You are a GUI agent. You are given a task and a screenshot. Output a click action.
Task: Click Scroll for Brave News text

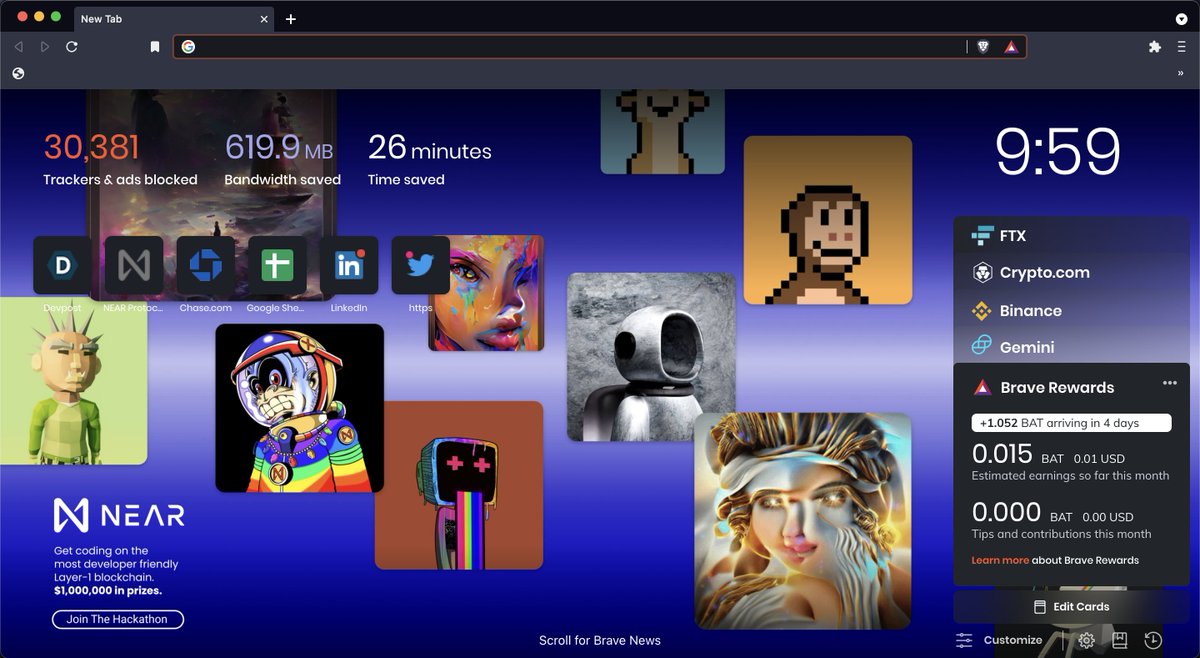600,640
